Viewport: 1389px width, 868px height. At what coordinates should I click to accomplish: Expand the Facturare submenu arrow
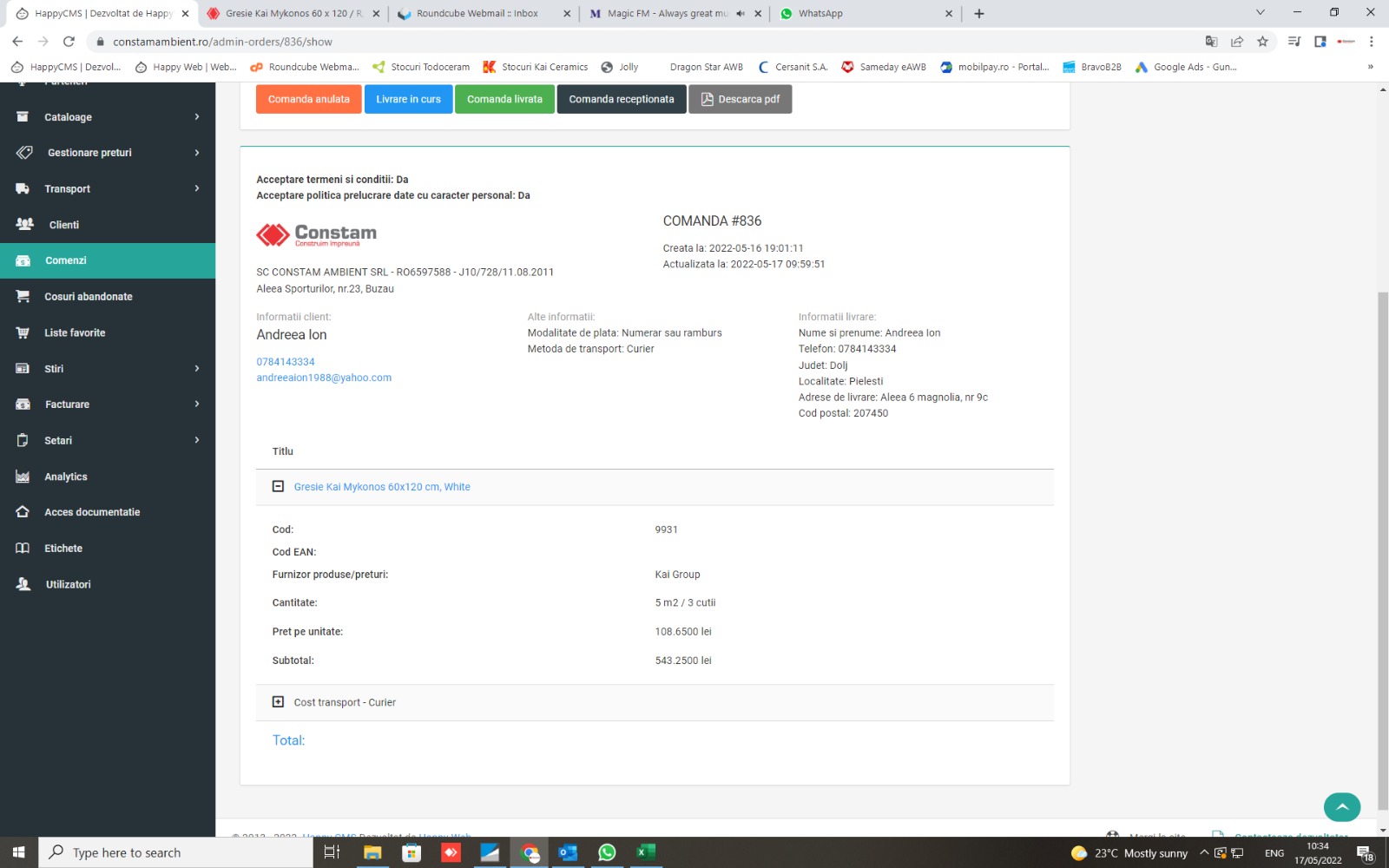(x=197, y=404)
